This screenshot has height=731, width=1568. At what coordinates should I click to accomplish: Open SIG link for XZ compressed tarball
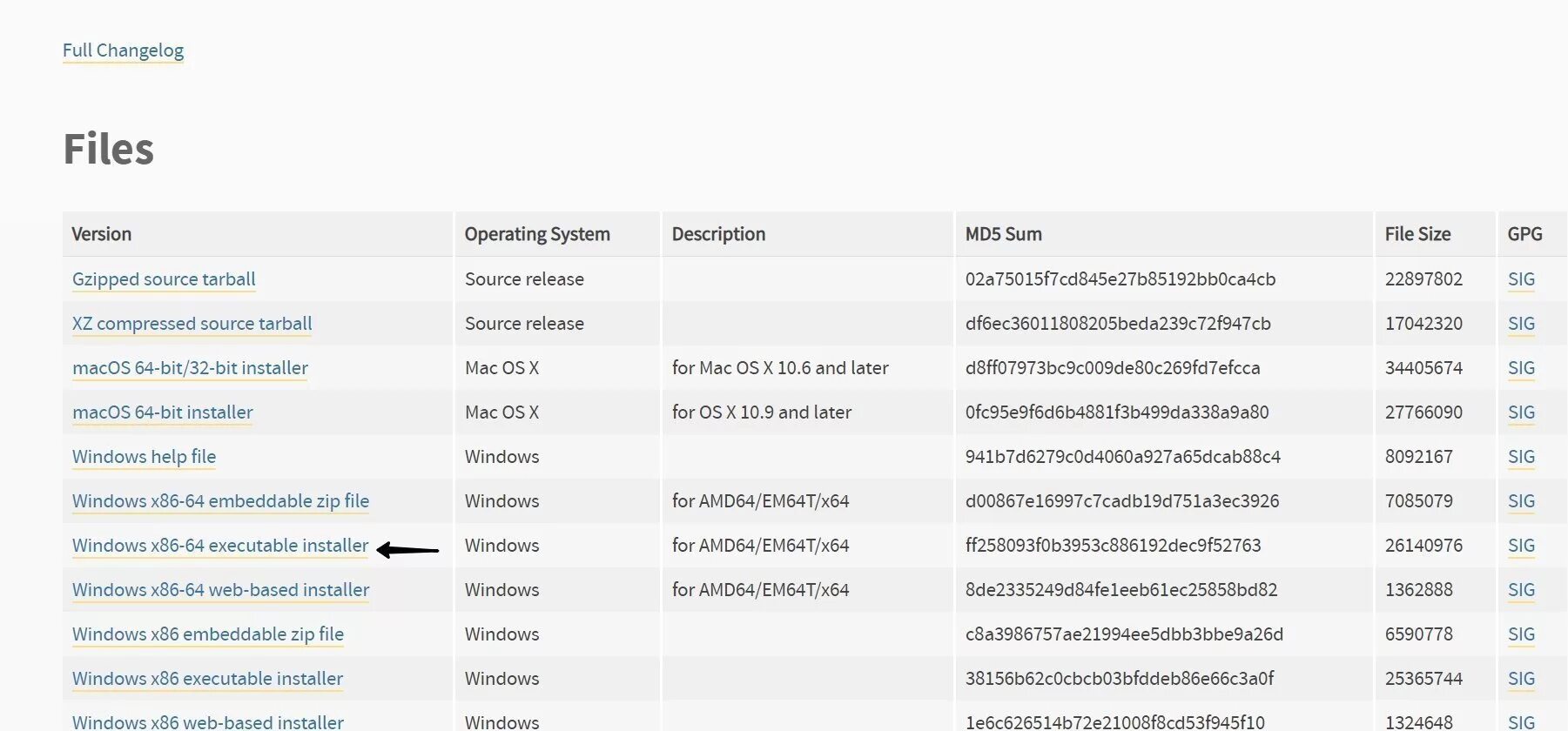point(1521,324)
